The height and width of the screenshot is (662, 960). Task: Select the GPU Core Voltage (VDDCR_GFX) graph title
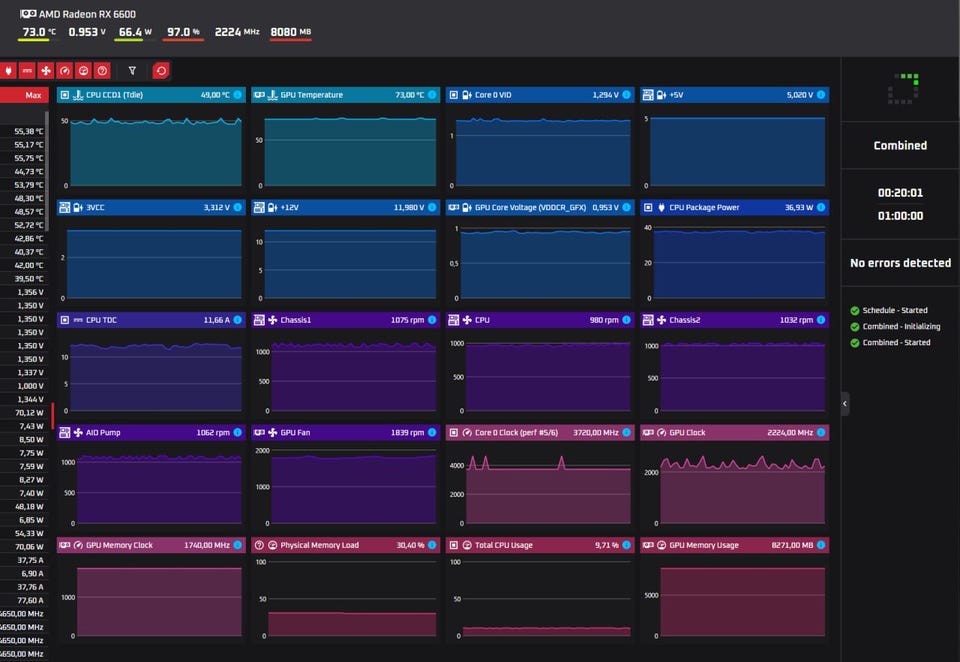coord(530,208)
